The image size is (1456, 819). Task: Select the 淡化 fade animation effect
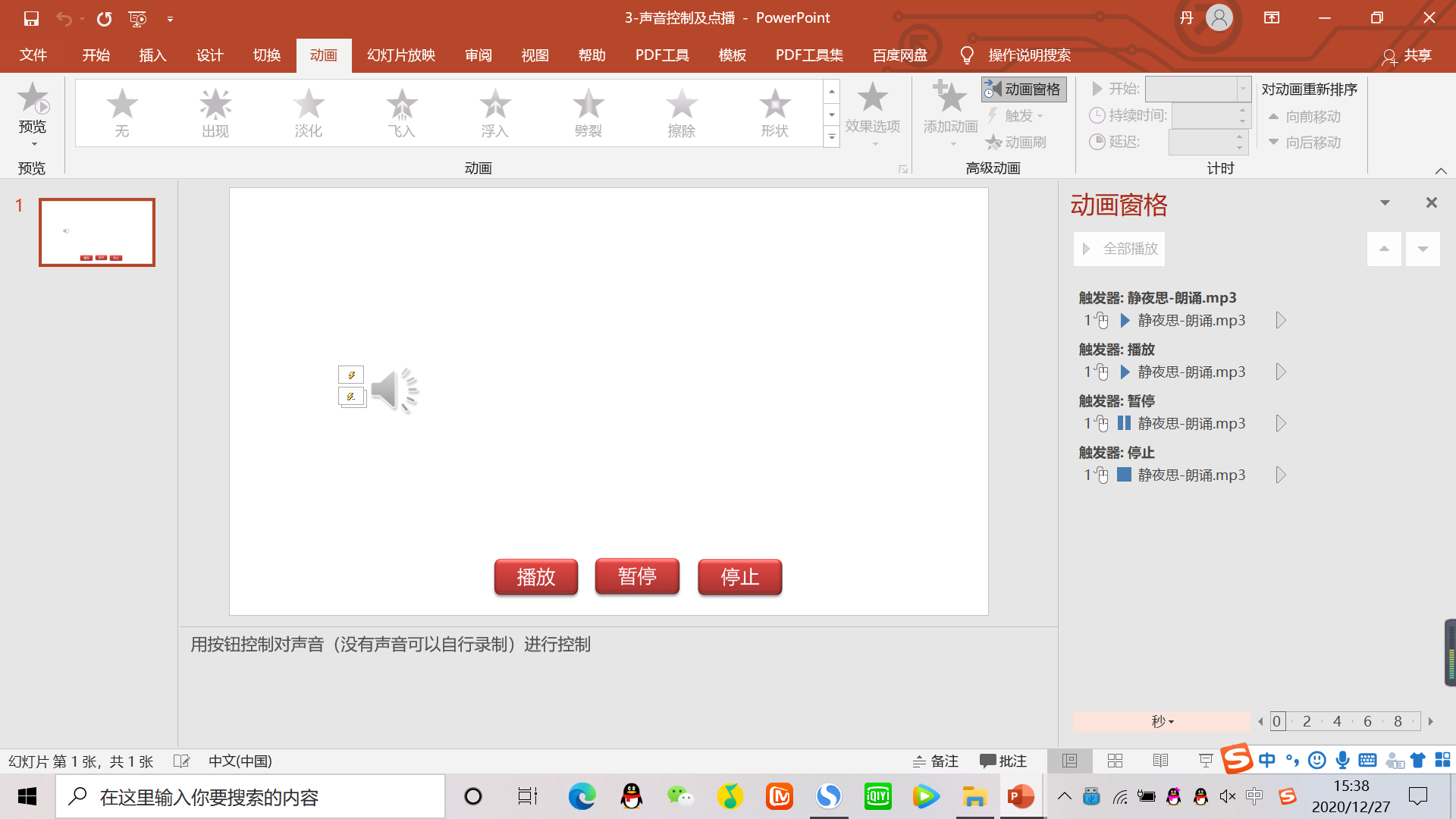(309, 113)
